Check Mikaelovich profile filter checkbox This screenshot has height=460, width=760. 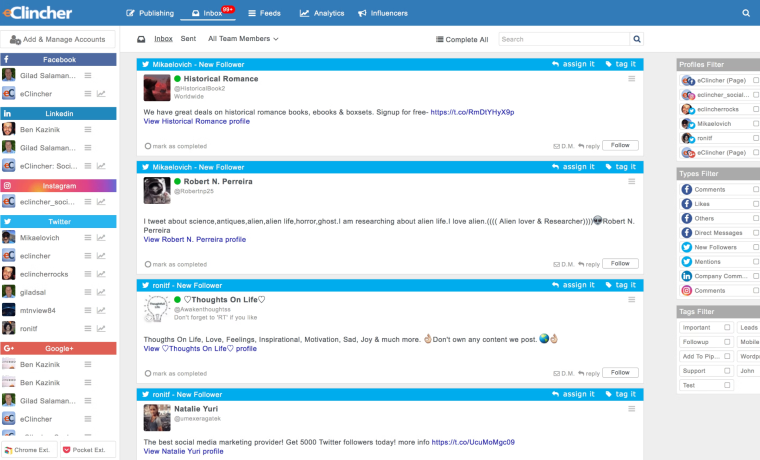(x=756, y=124)
